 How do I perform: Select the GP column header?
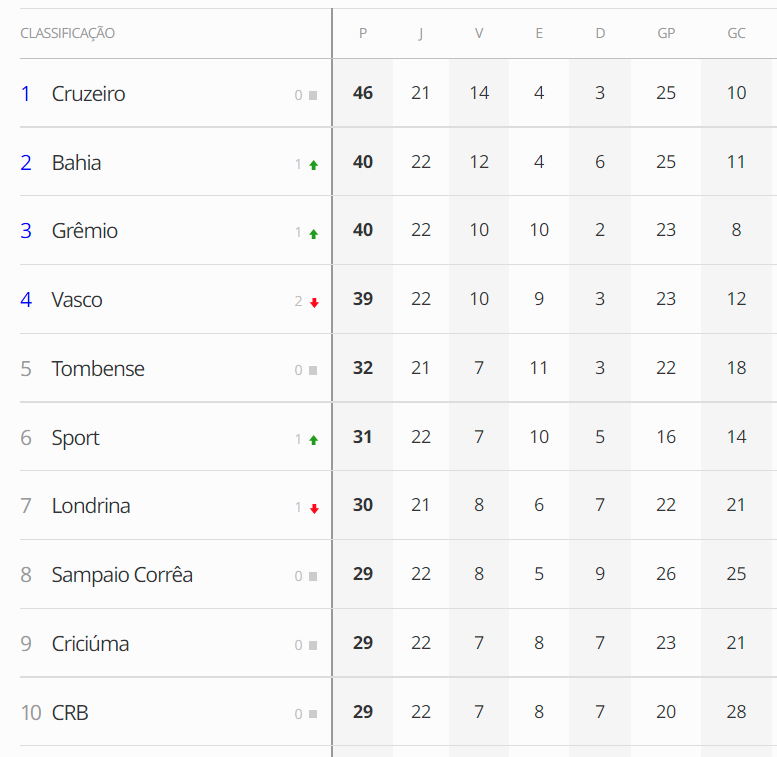[x=666, y=34]
